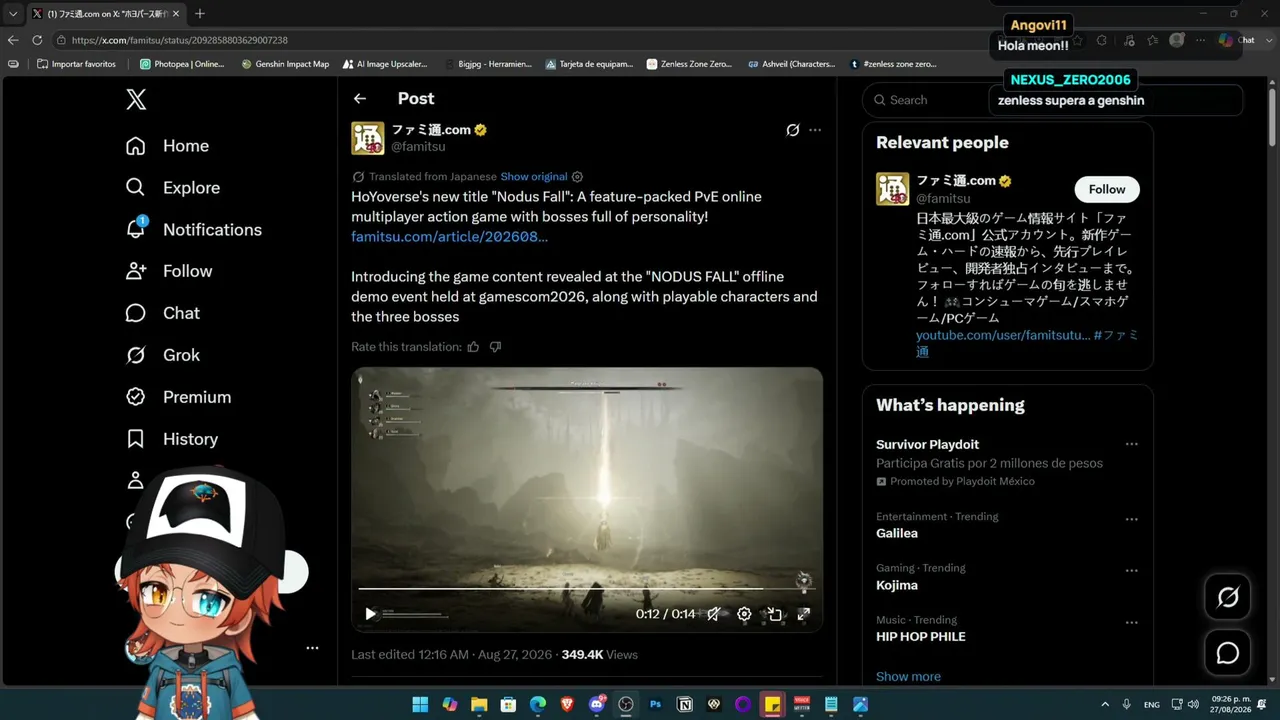
Task: Follow famitsu in Relevant people
Action: [x=1107, y=189]
